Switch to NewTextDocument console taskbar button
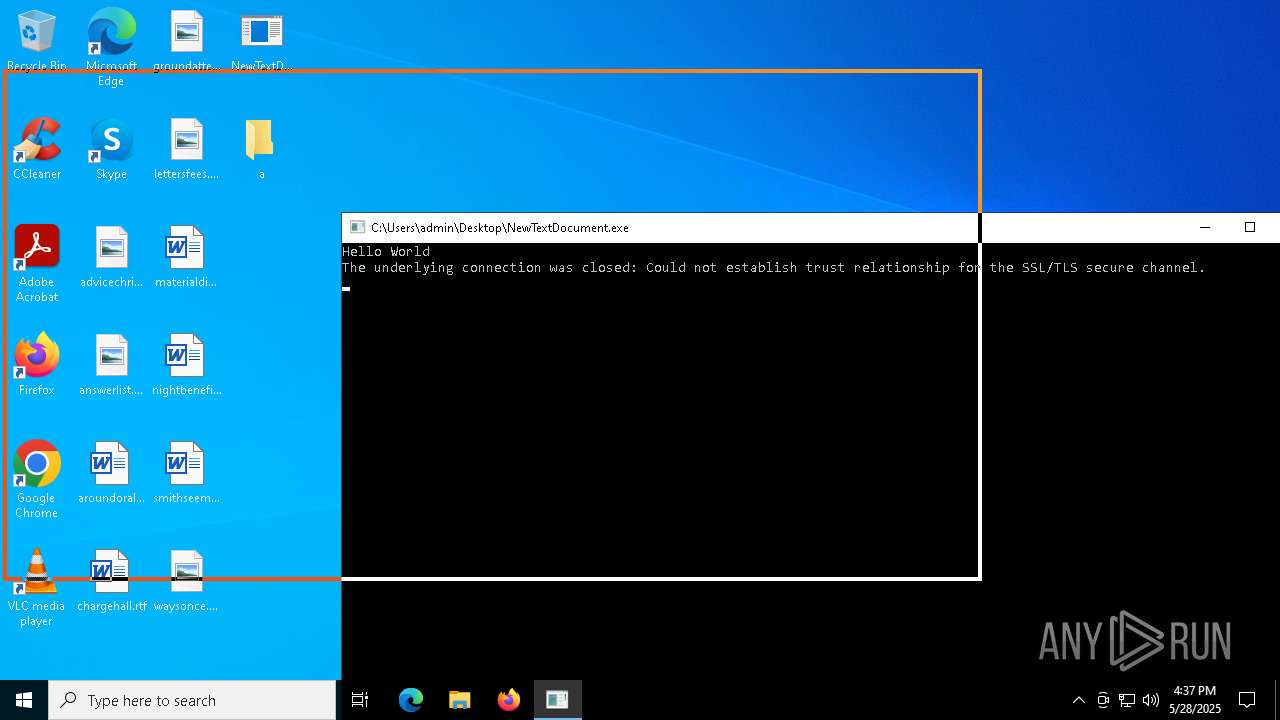The width and height of the screenshot is (1280, 720). coord(557,700)
